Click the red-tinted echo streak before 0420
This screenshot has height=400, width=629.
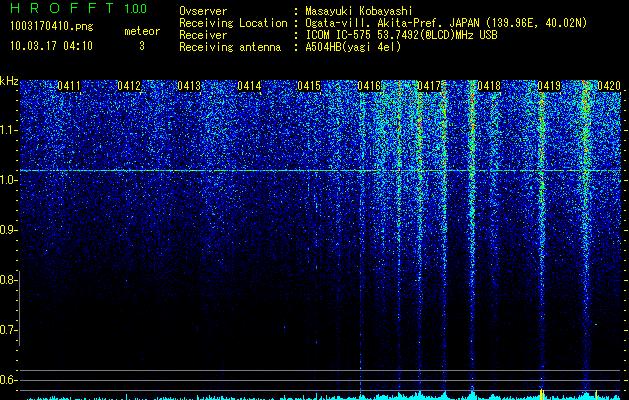585,235
